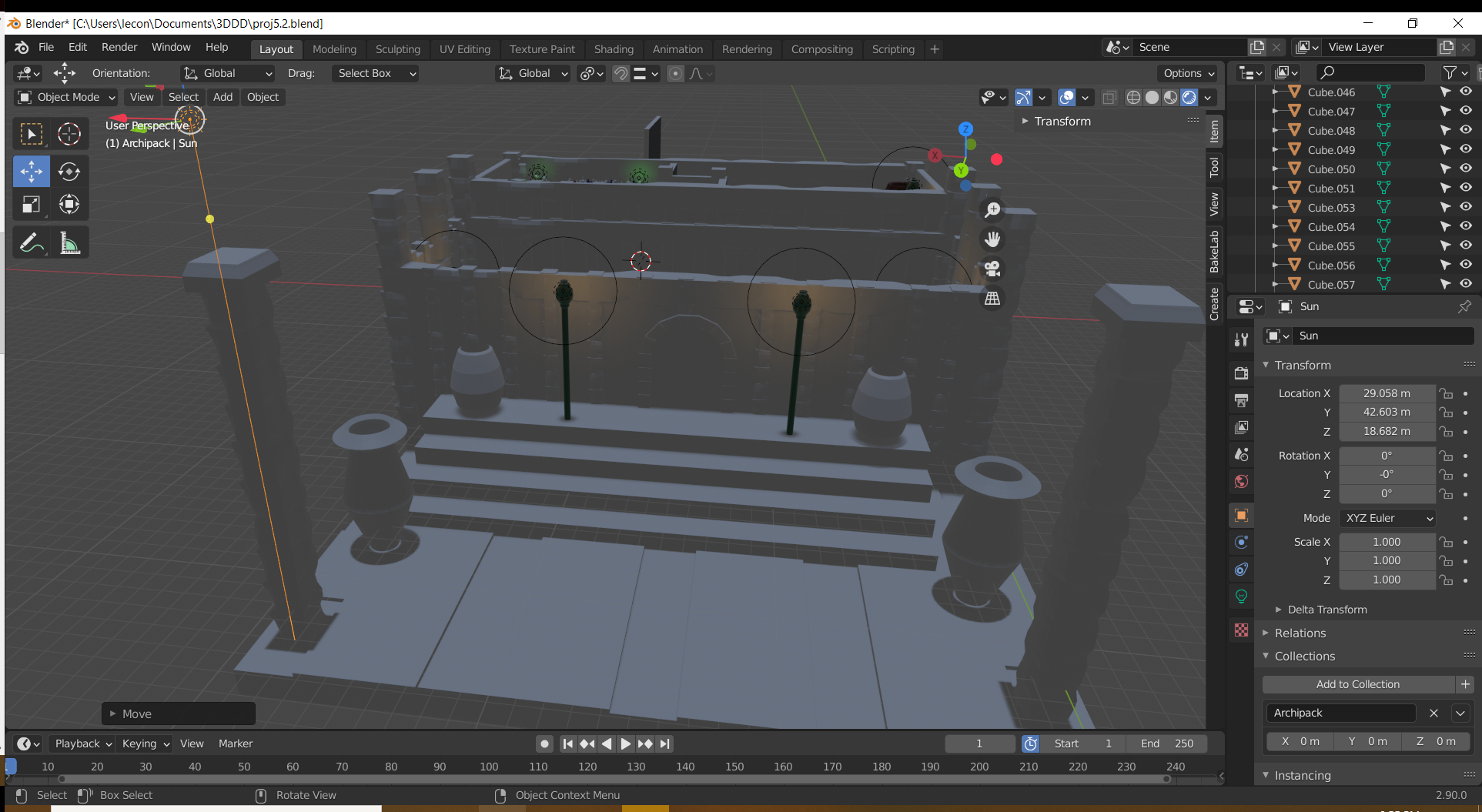Toggle visibility of Cube.050 in outliner
Viewport: 1482px width, 812px height.
click(1465, 169)
